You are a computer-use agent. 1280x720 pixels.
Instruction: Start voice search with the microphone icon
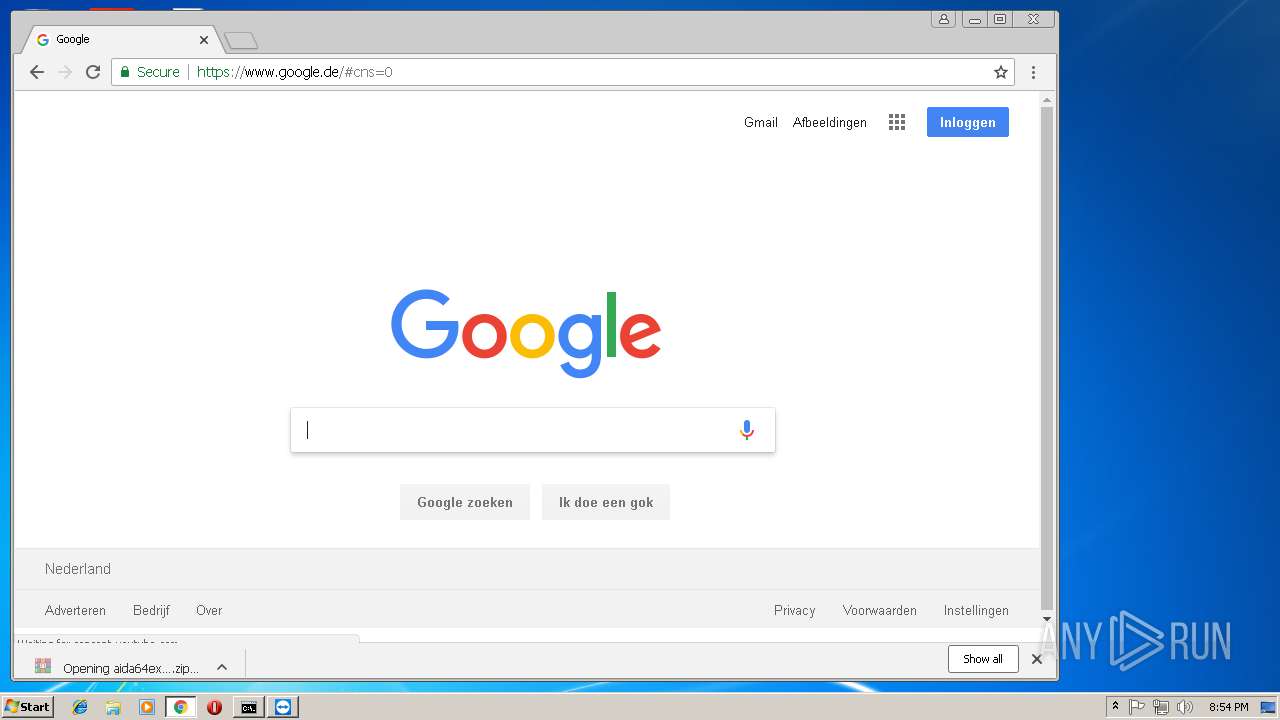pos(746,430)
